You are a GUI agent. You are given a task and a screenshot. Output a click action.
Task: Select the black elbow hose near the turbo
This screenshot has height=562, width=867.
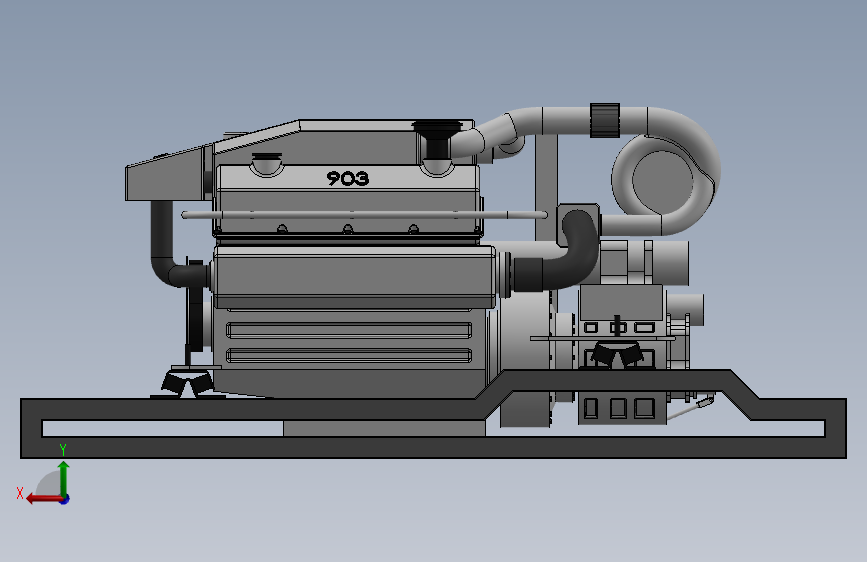(557, 251)
